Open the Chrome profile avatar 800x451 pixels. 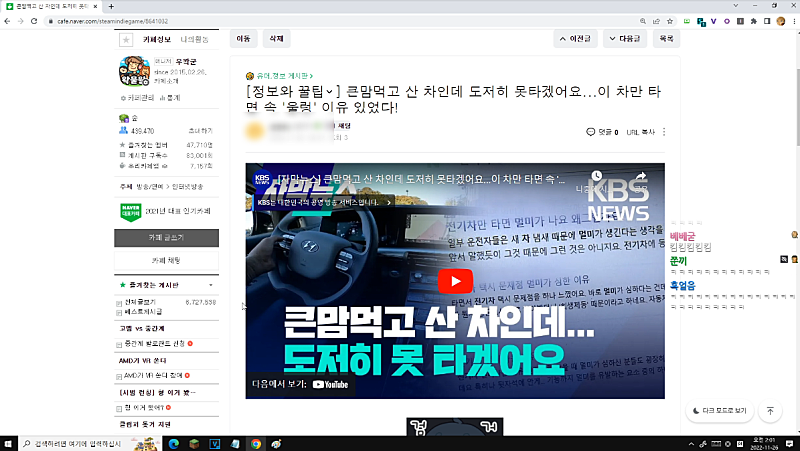coord(781,21)
